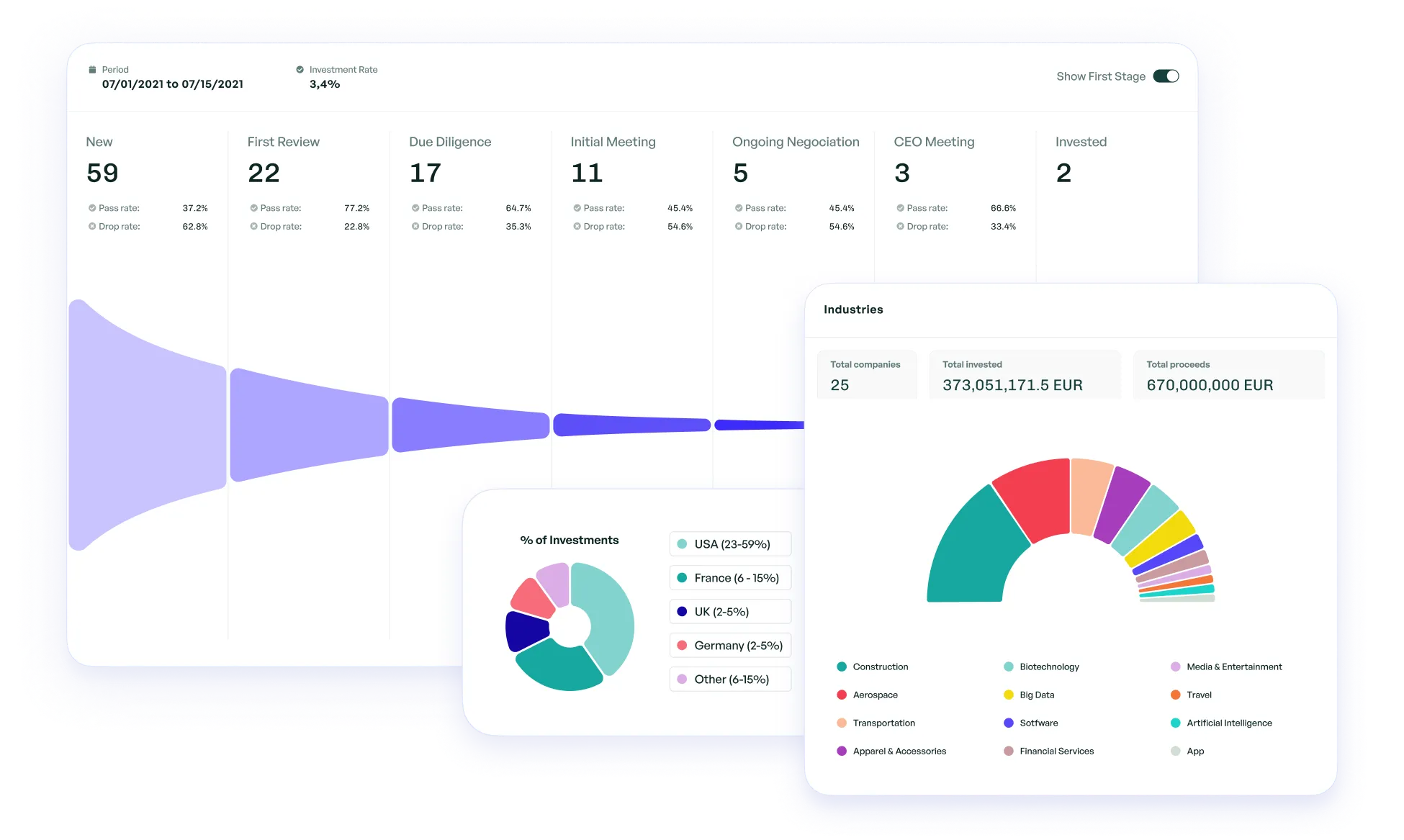Screen dimensions: 1404x840
Task: Select the USA (23-59%) legend item
Action: (x=730, y=544)
